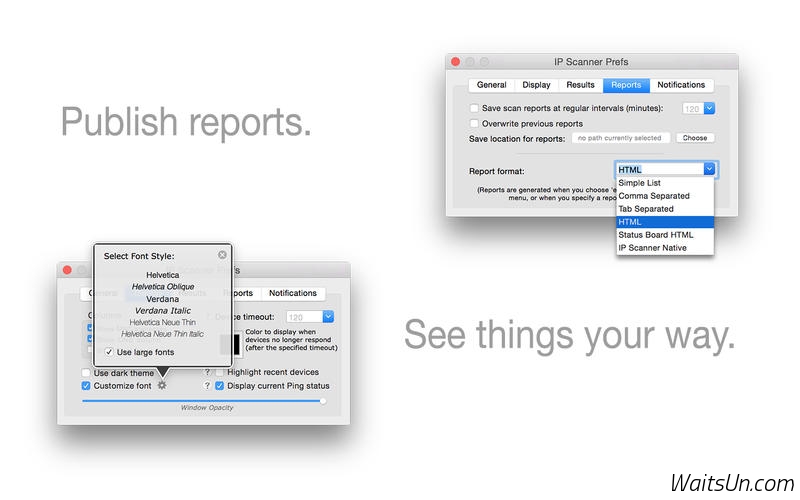Expand the Device timeout dropdown

(328, 317)
